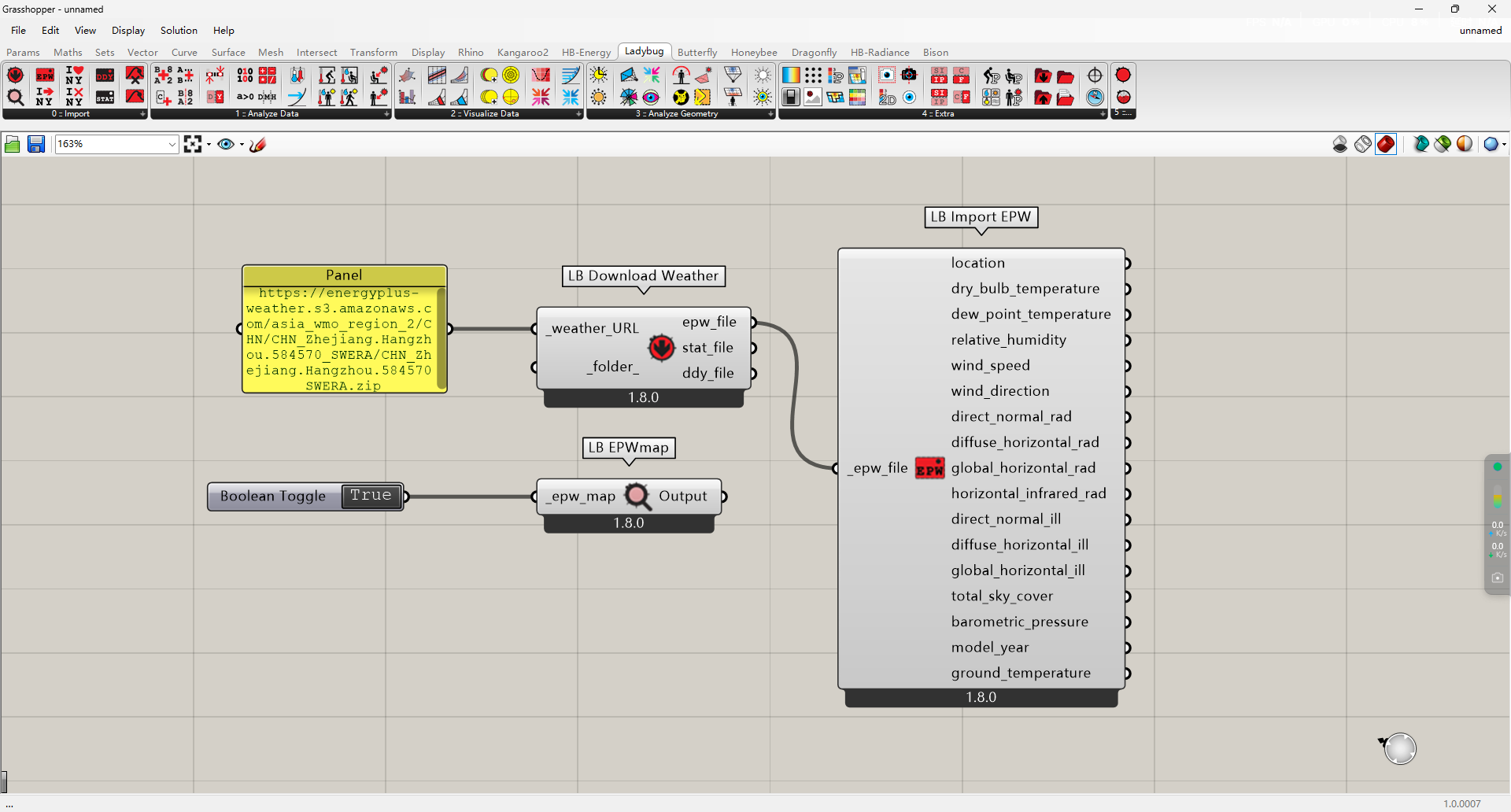
Task: Switch to wireframe preview mode
Action: [1363, 144]
